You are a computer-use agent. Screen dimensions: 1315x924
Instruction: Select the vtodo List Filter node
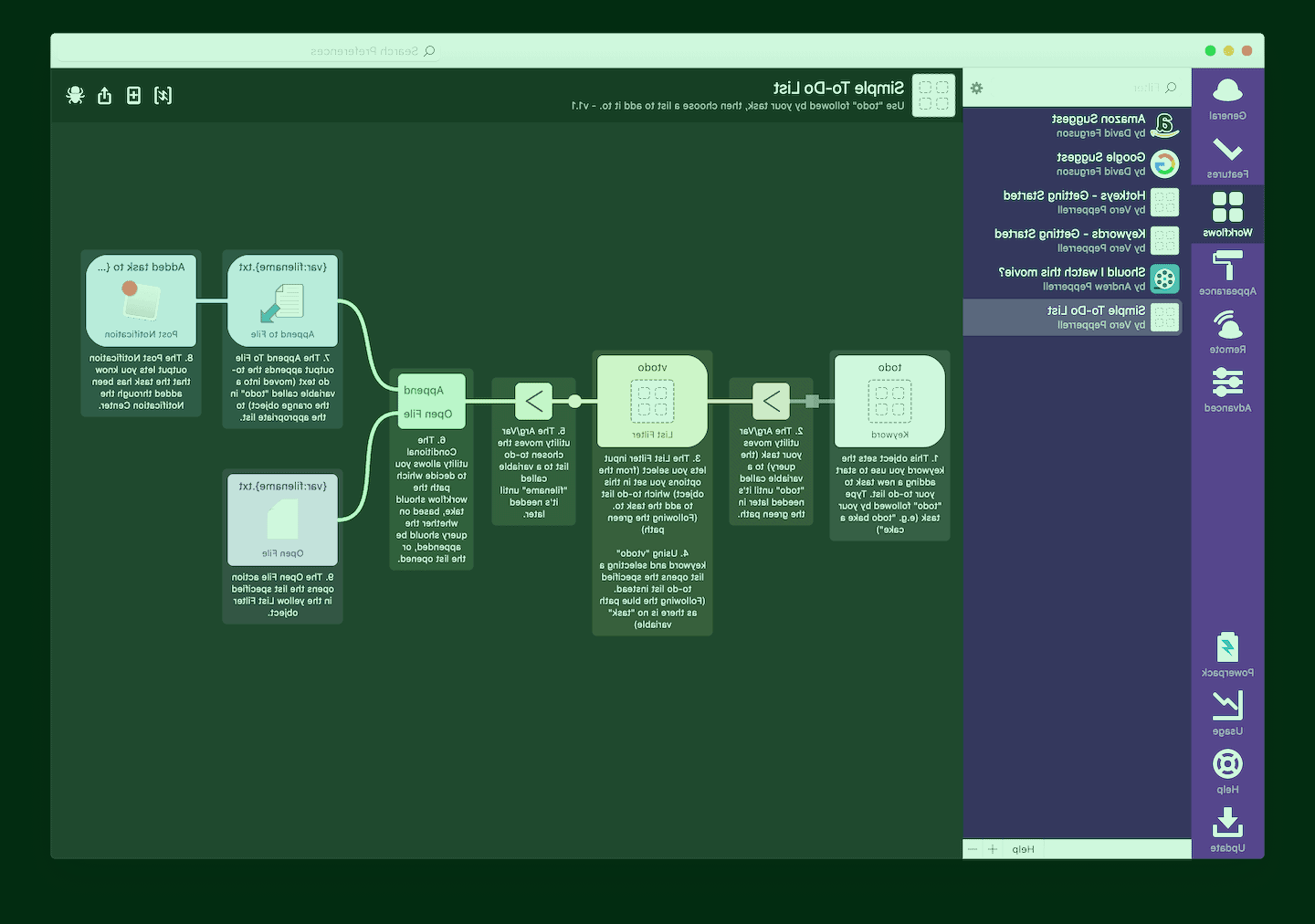652,401
